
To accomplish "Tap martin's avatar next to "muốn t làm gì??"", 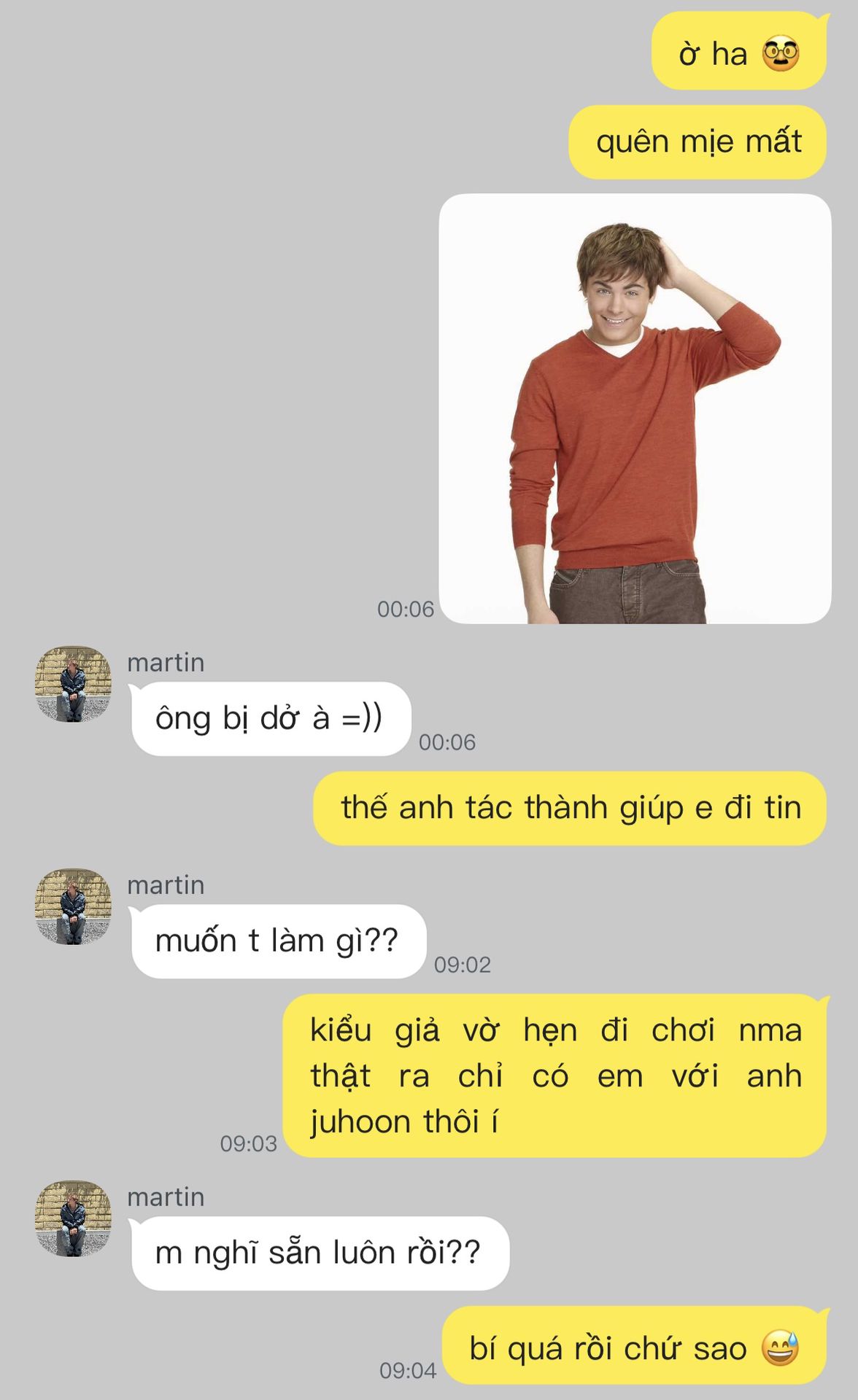I will 73,906.
